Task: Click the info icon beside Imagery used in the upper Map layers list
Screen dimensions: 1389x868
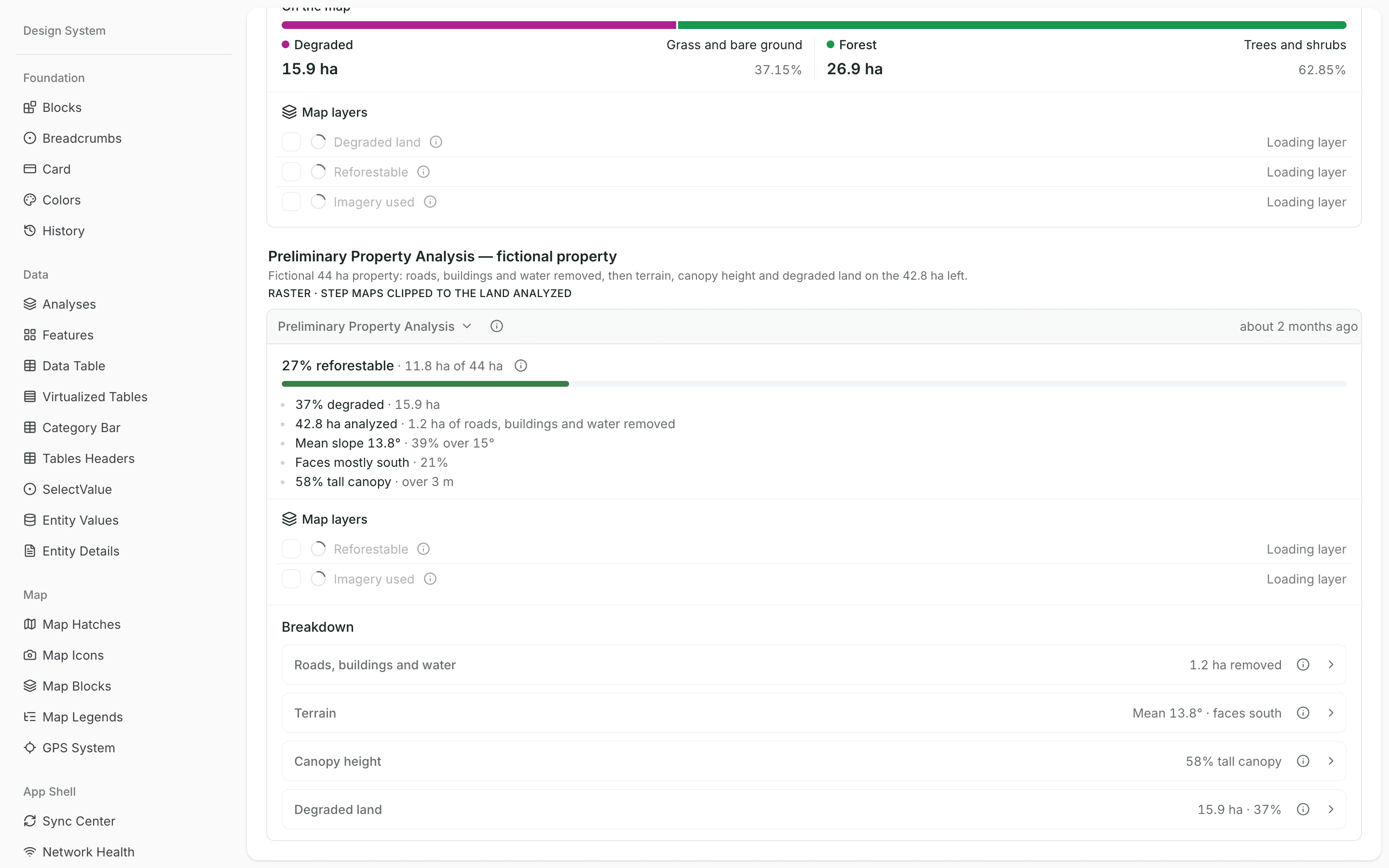Action: 430,202
